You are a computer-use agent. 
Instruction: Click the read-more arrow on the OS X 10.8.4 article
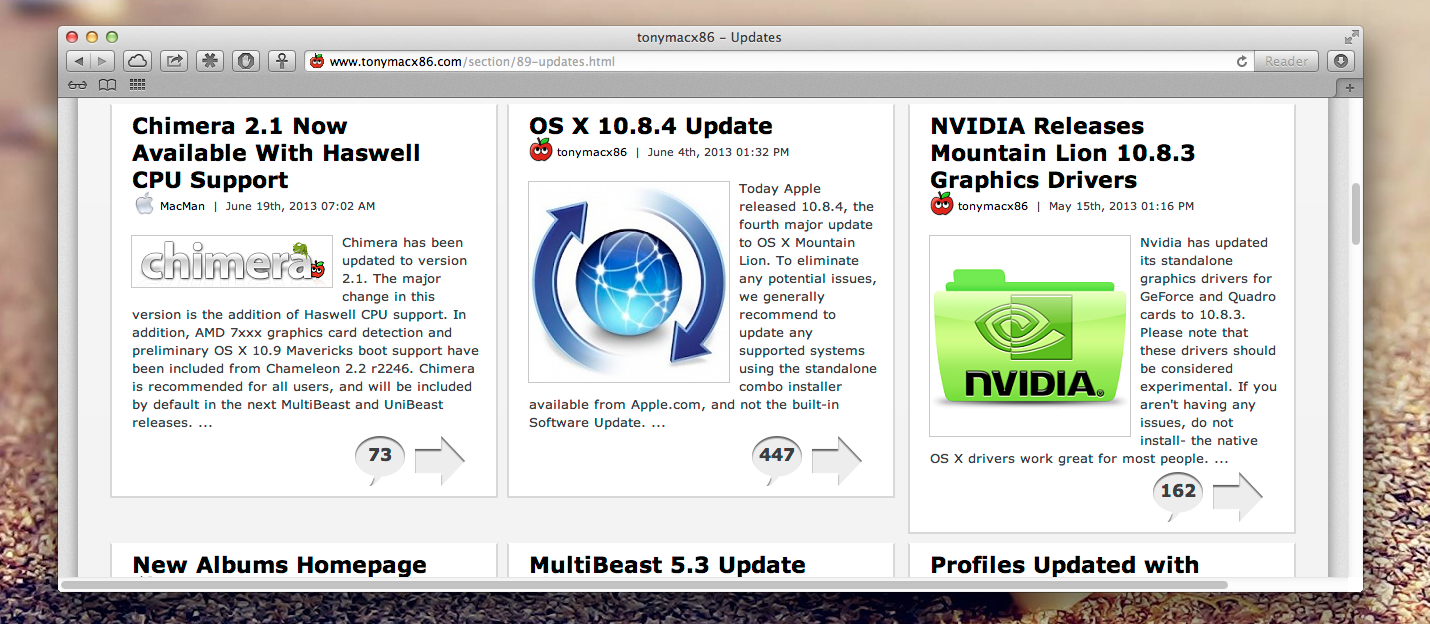[x=837, y=461]
